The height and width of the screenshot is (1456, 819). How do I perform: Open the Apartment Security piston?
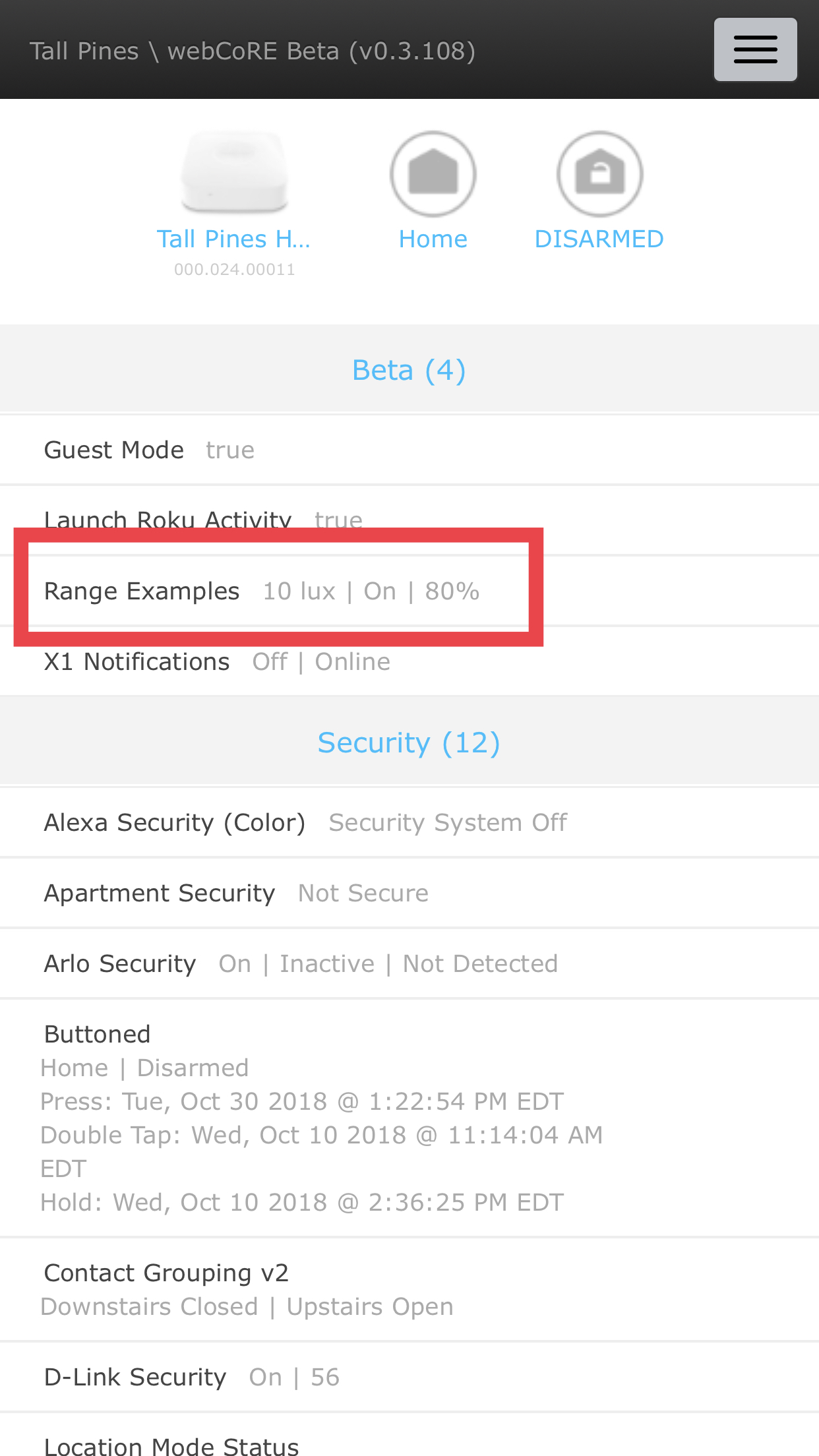[409, 893]
